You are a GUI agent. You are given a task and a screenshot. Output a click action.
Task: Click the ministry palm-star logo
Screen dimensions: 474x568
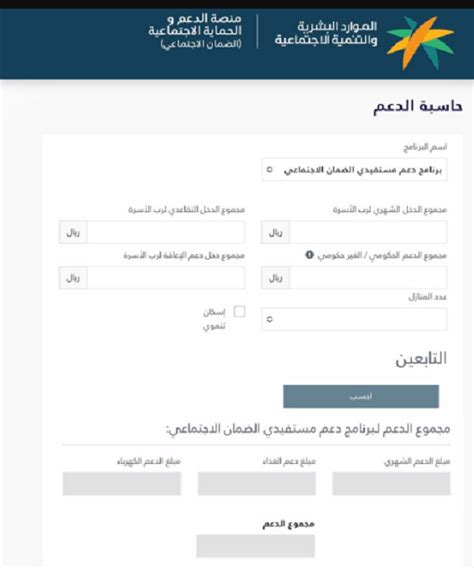click(x=420, y=43)
